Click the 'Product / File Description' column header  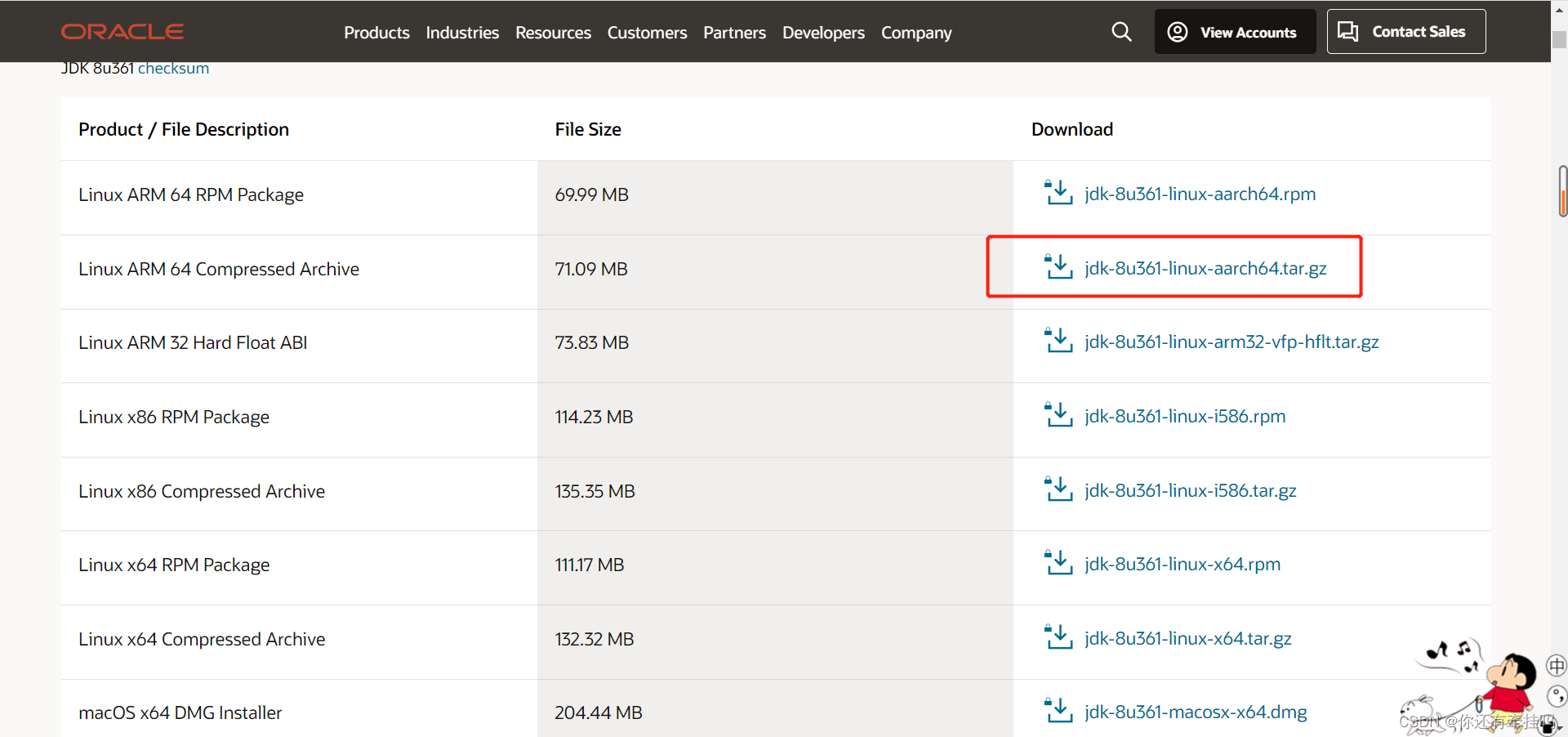point(184,129)
